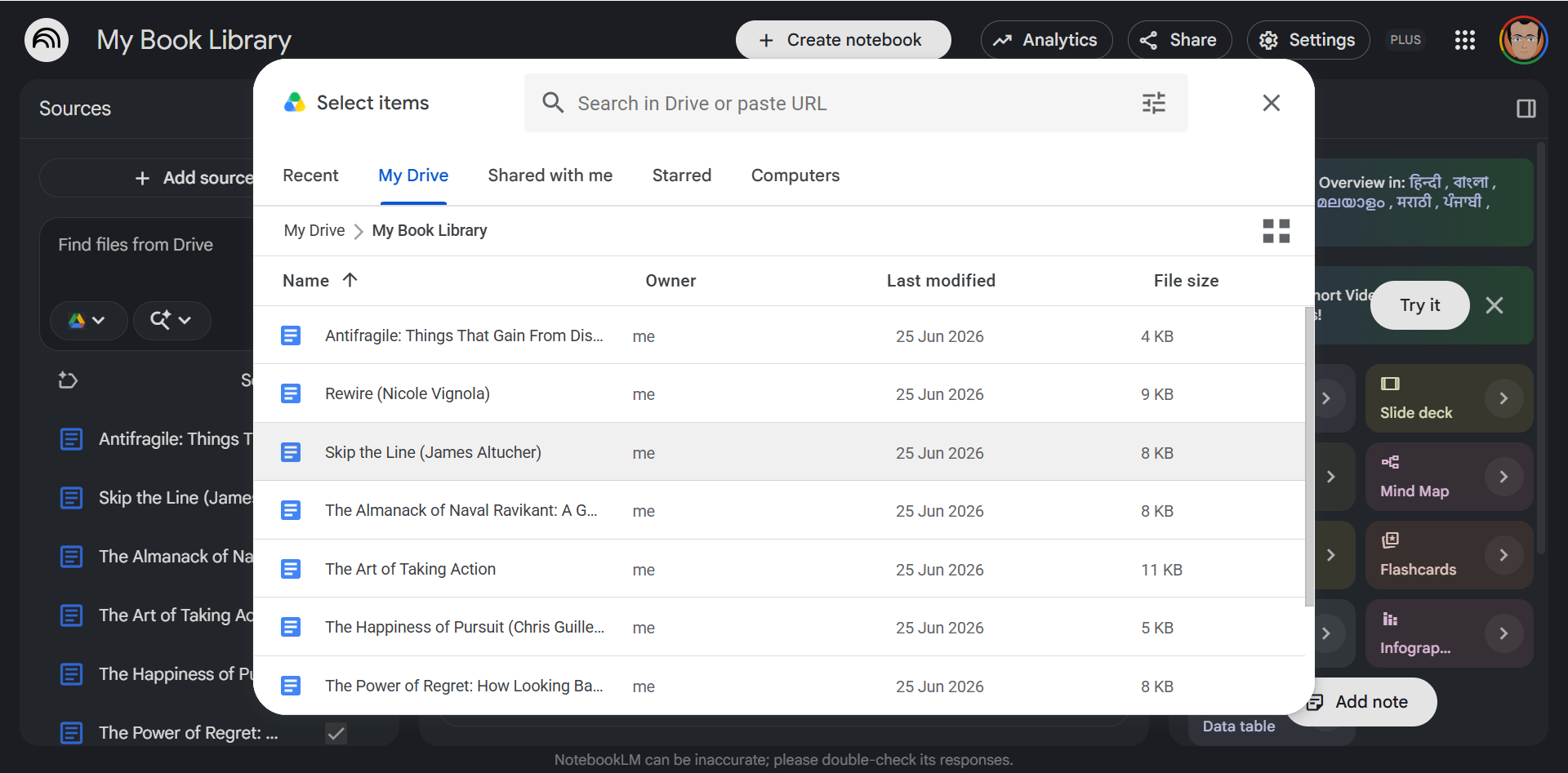Click the Slide deck icon
The height and width of the screenshot is (773, 1568).
pos(1390,384)
